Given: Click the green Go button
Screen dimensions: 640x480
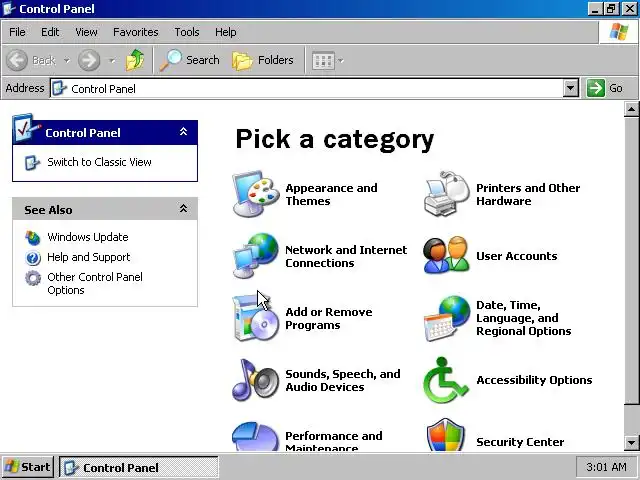Looking at the screenshot, I should tap(604, 88).
